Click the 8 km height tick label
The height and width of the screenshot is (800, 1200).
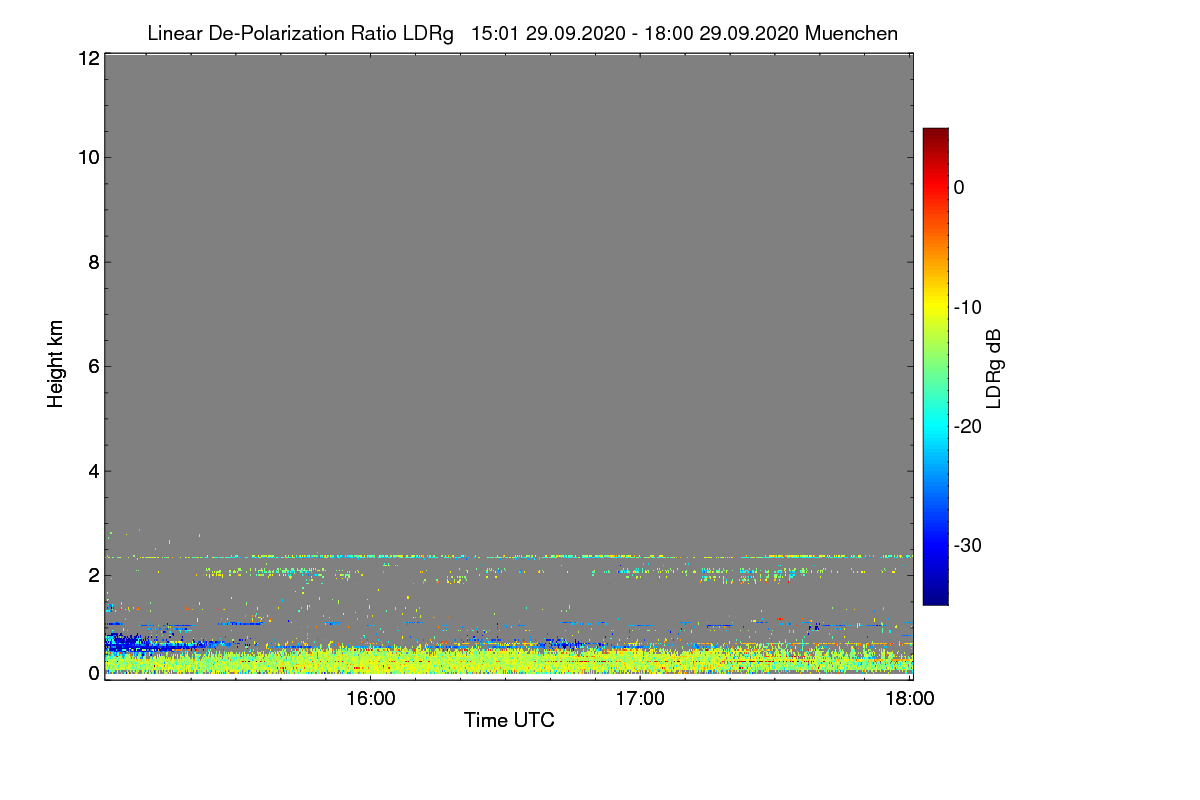click(x=92, y=262)
